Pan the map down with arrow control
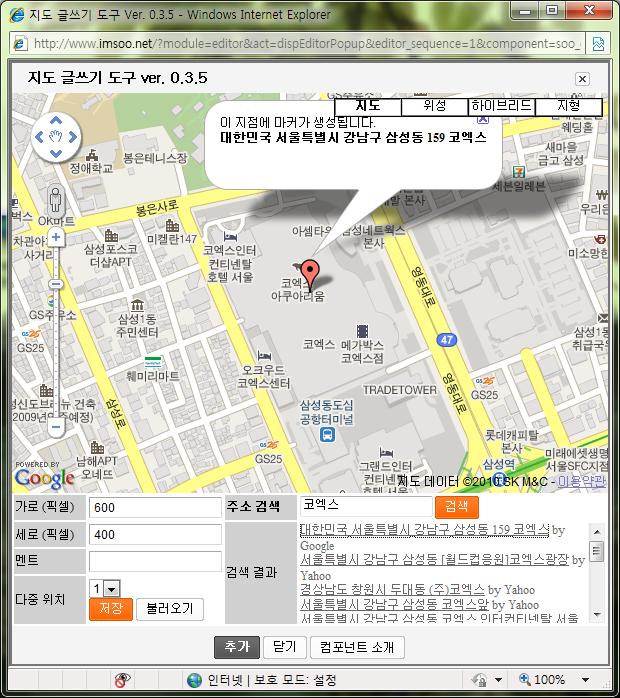 [x=56, y=154]
